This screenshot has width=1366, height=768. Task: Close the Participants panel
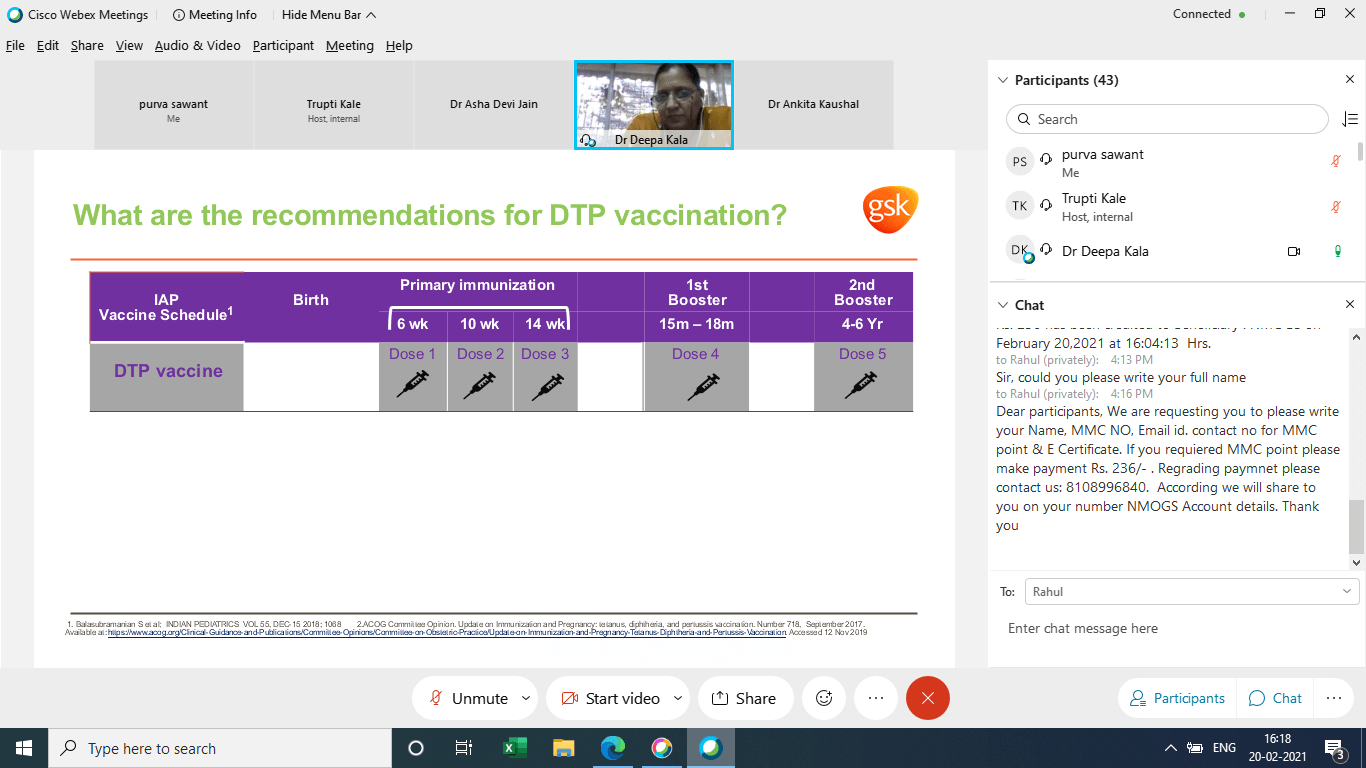[x=1349, y=80]
